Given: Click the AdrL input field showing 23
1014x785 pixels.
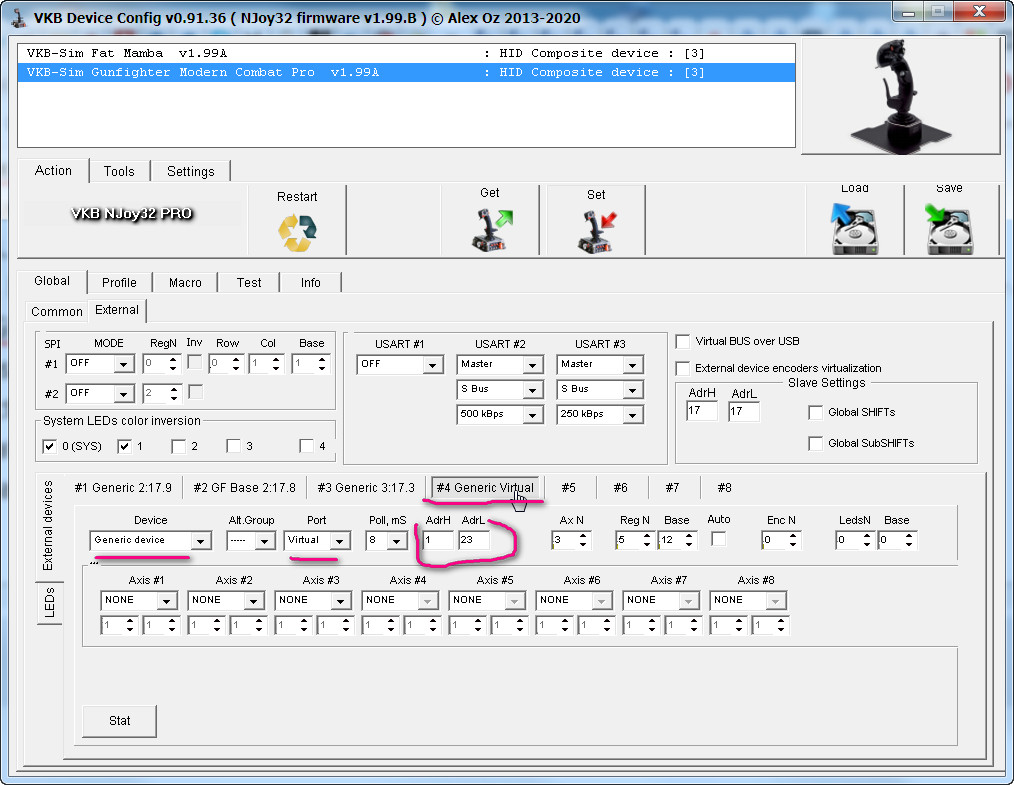Looking at the screenshot, I should point(474,541).
